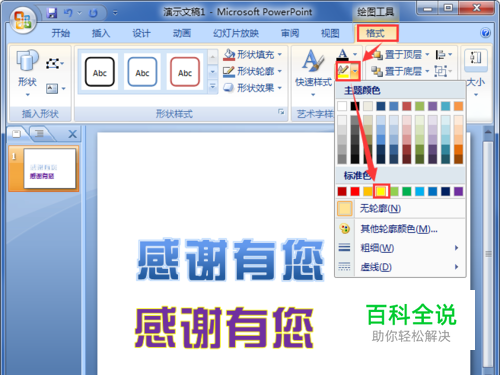Open the 形状 shapes gallery
500x375 pixels.
[27, 73]
